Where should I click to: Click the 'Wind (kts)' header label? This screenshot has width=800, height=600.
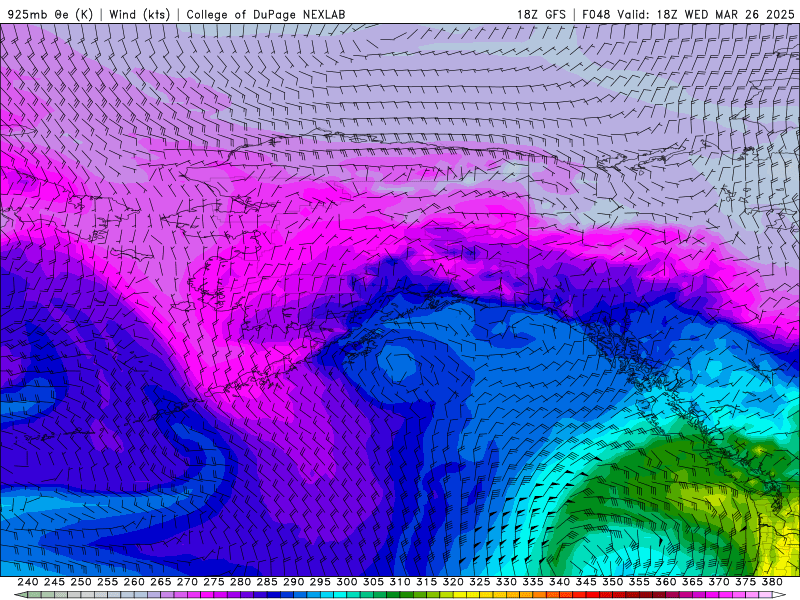coord(140,14)
